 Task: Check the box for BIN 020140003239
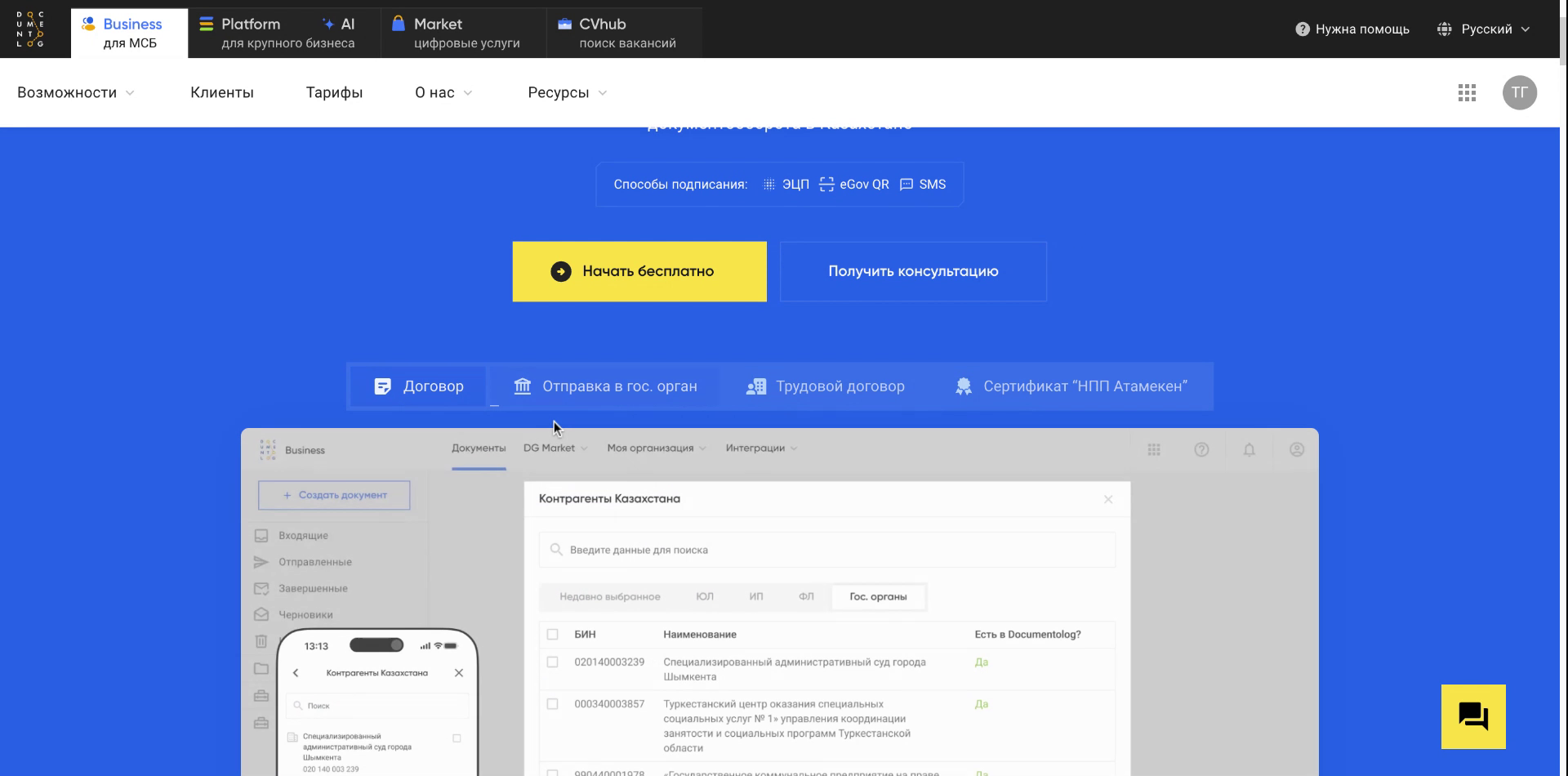[x=553, y=662]
